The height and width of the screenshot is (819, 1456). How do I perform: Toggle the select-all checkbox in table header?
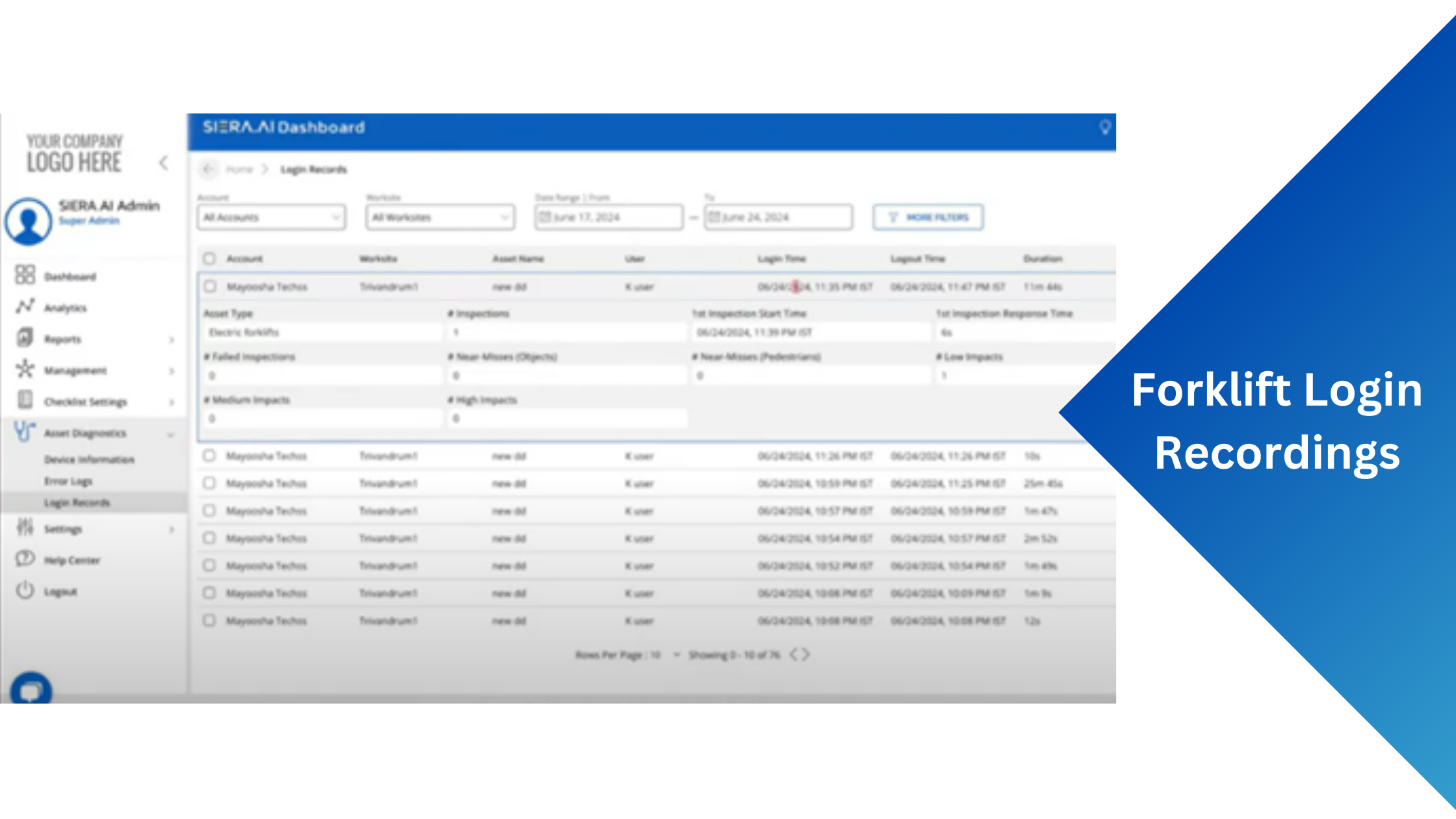point(209,259)
